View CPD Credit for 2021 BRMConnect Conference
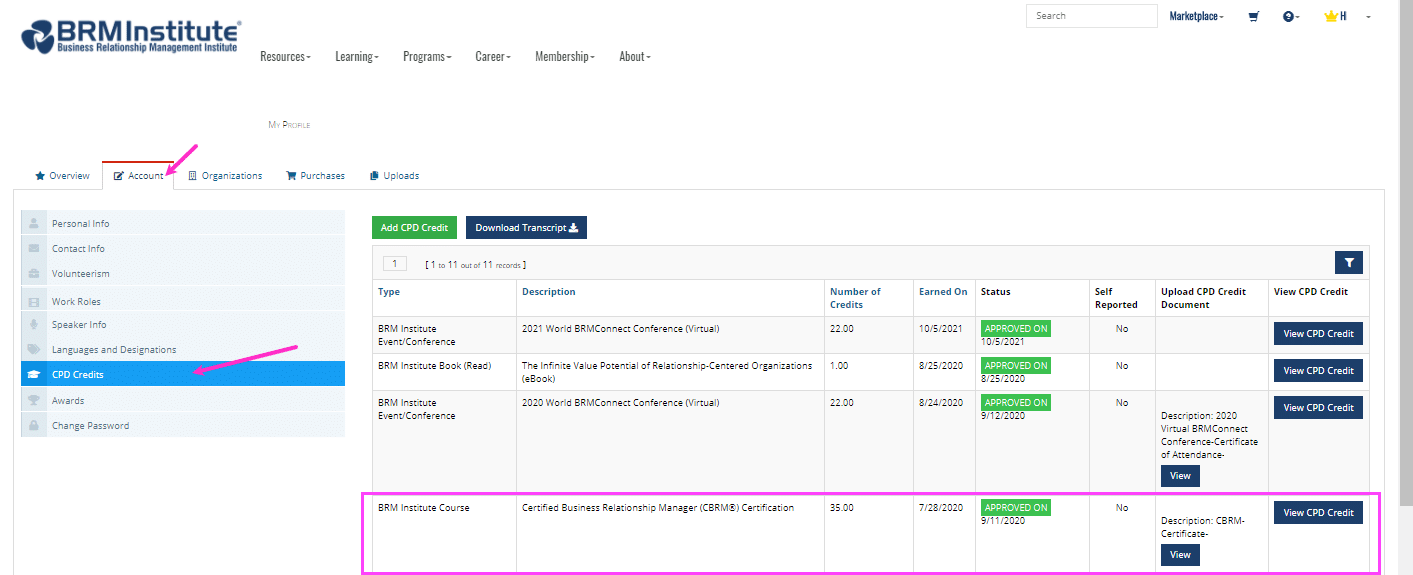 1318,334
